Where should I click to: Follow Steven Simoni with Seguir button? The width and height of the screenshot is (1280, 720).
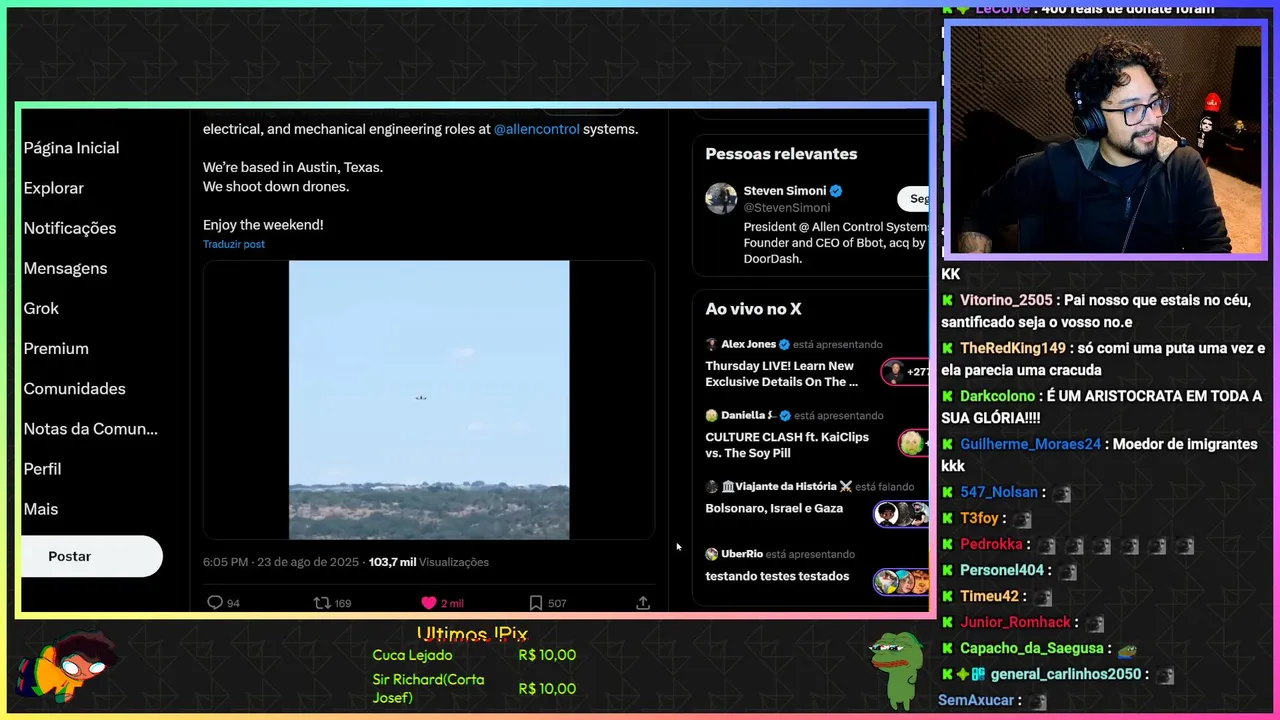(913, 199)
